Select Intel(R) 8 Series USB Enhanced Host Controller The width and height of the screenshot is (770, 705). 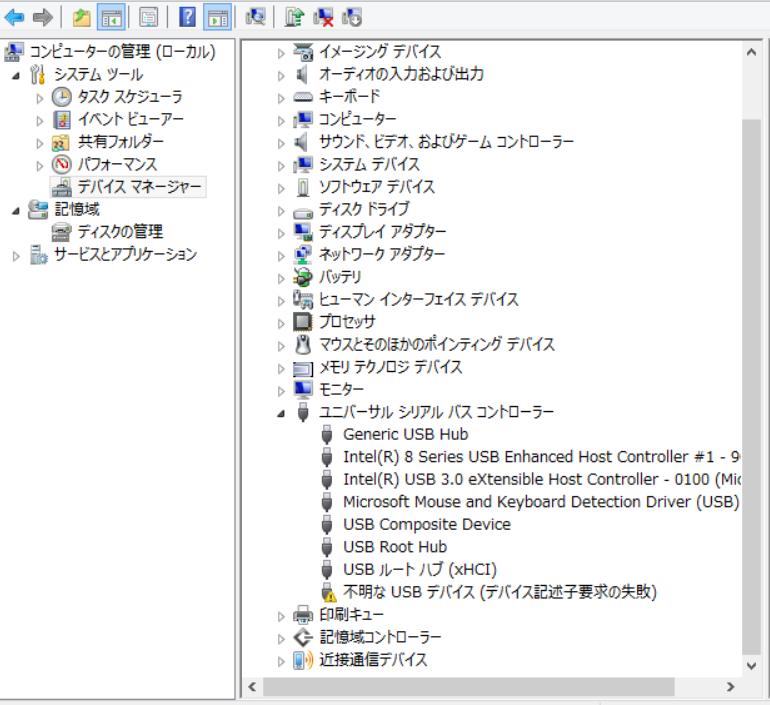click(542, 457)
